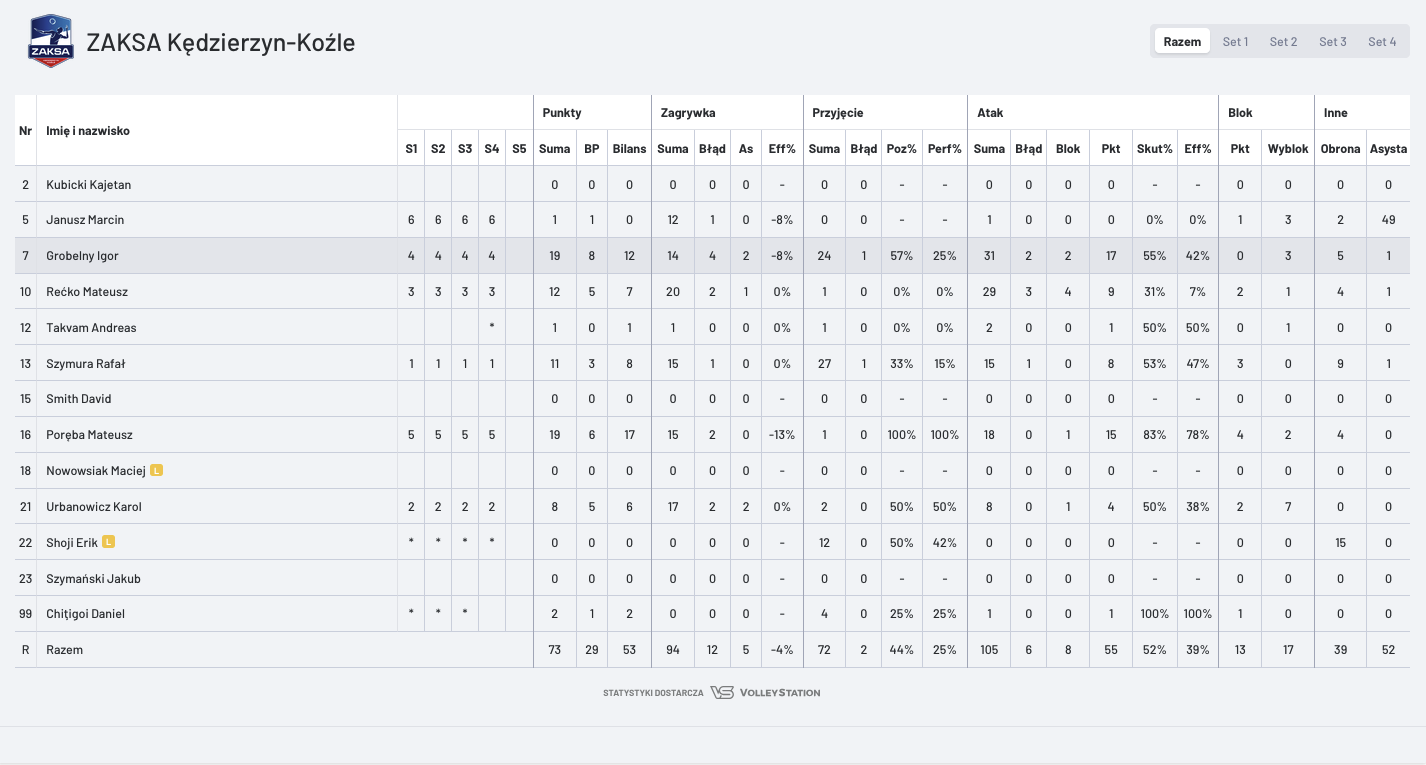Switch to the Set 1 tab
Viewport: 1426px width, 765px height.
tap(1235, 41)
